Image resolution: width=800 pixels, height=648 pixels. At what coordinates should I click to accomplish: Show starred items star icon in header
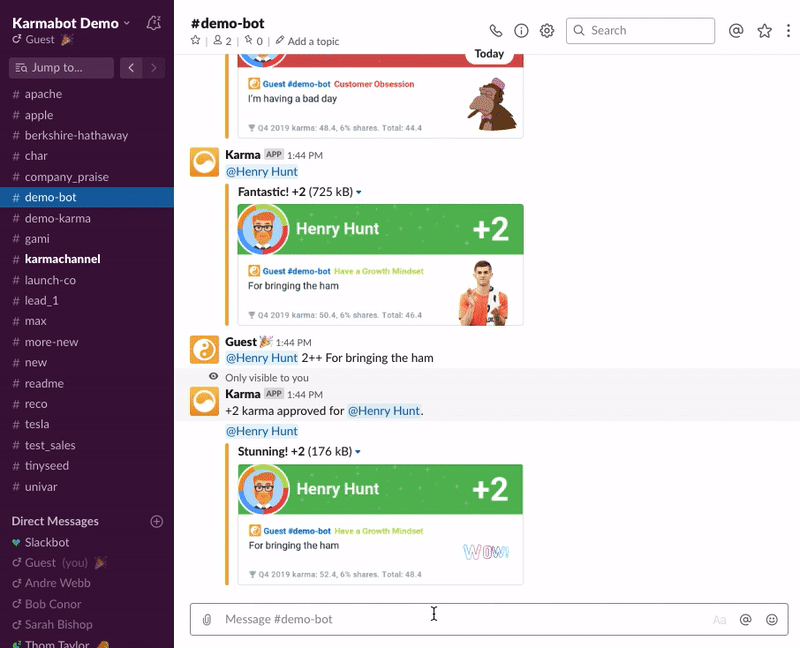(764, 31)
